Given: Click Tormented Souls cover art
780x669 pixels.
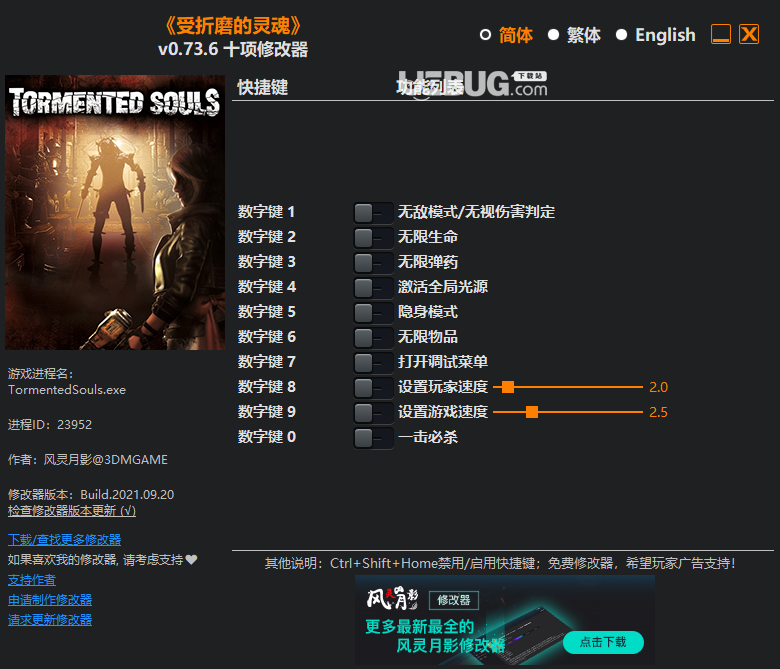Looking at the screenshot, I should (x=115, y=212).
